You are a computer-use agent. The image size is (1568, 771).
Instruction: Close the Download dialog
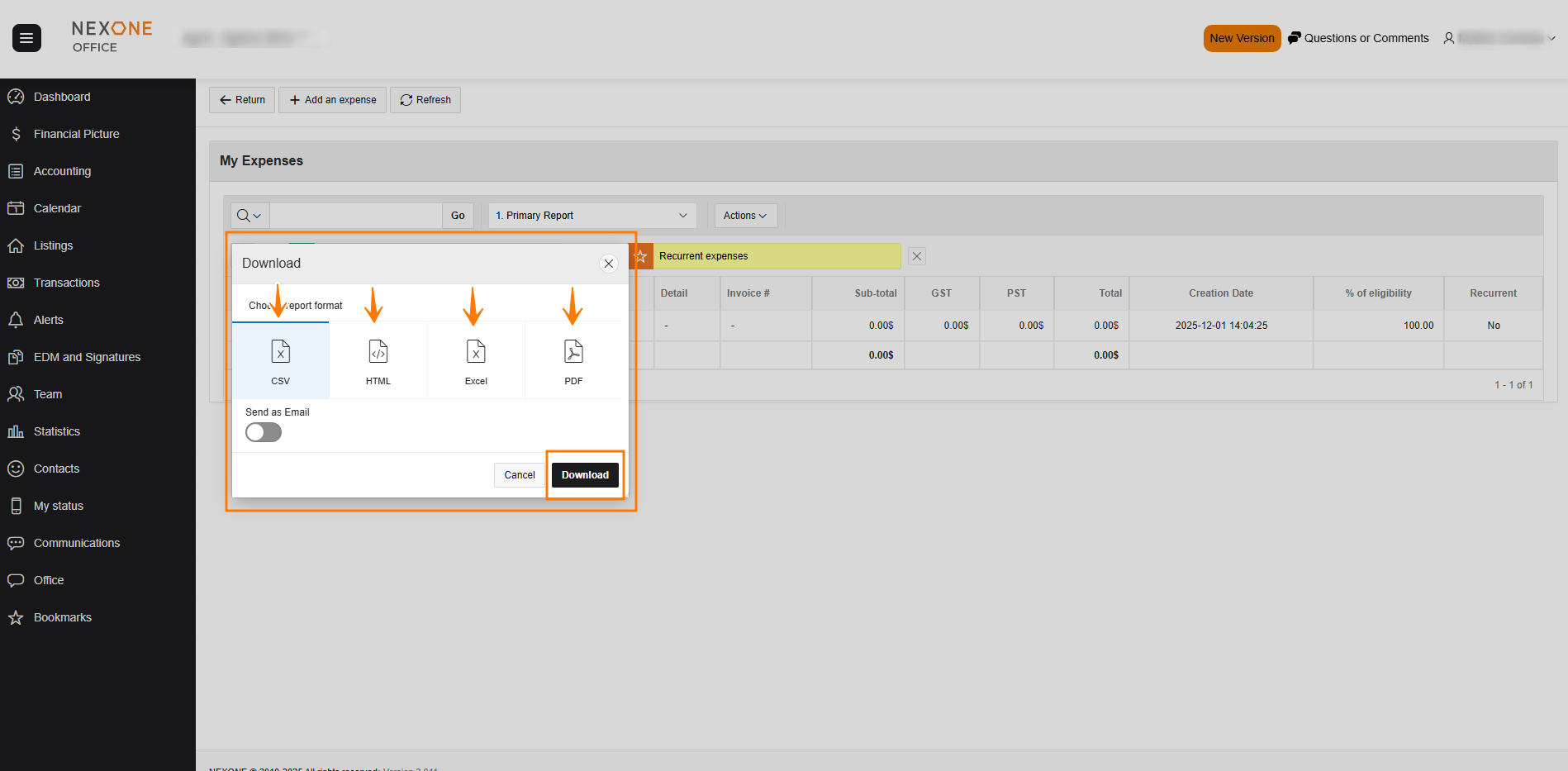[609, 264]
